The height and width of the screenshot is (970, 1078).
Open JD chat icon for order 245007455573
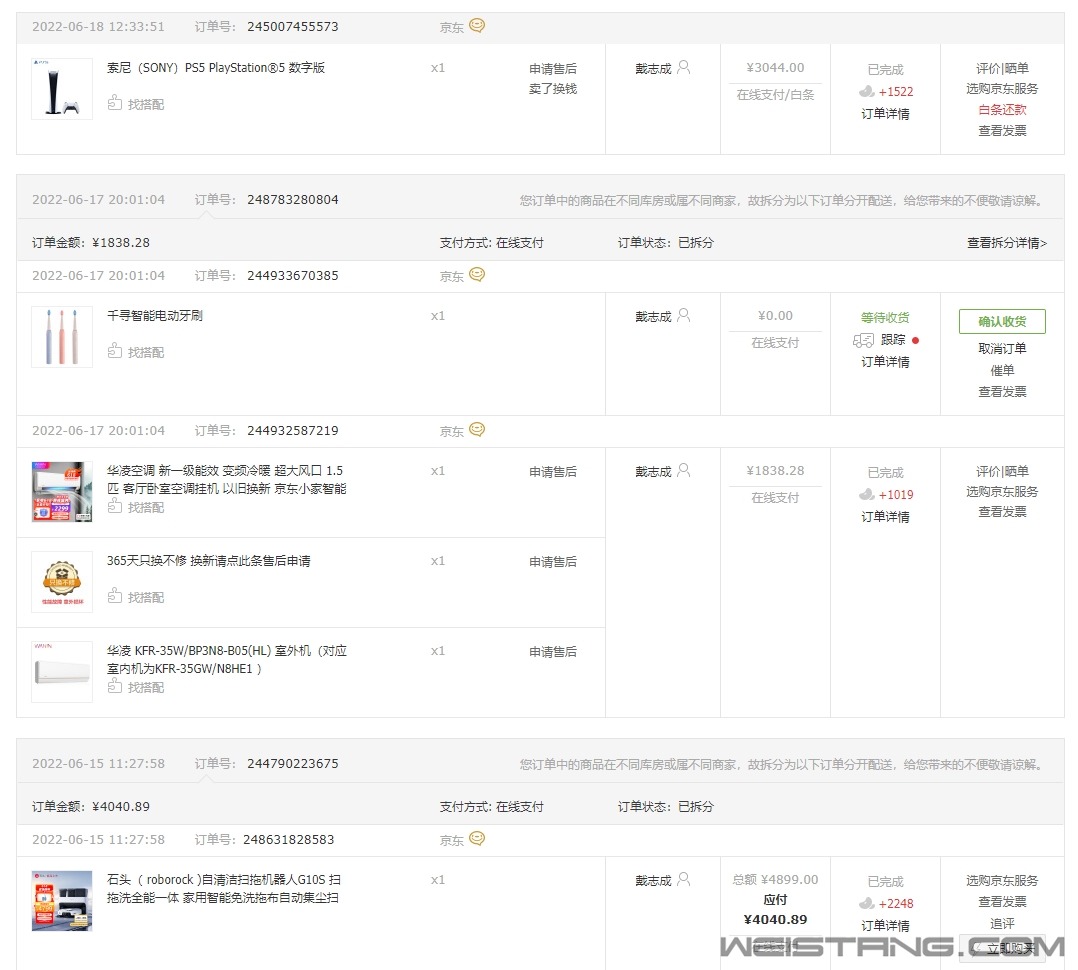tap(476, 26)
